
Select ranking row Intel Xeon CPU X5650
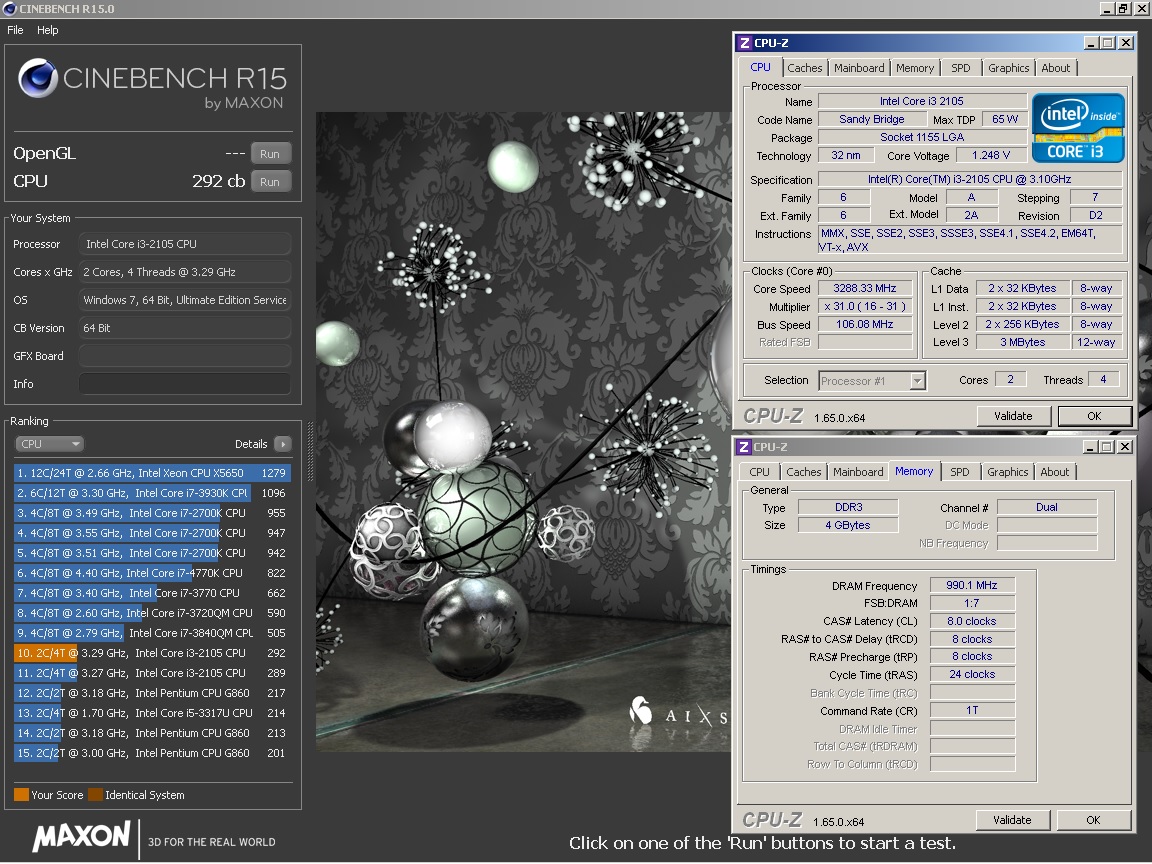152,473
